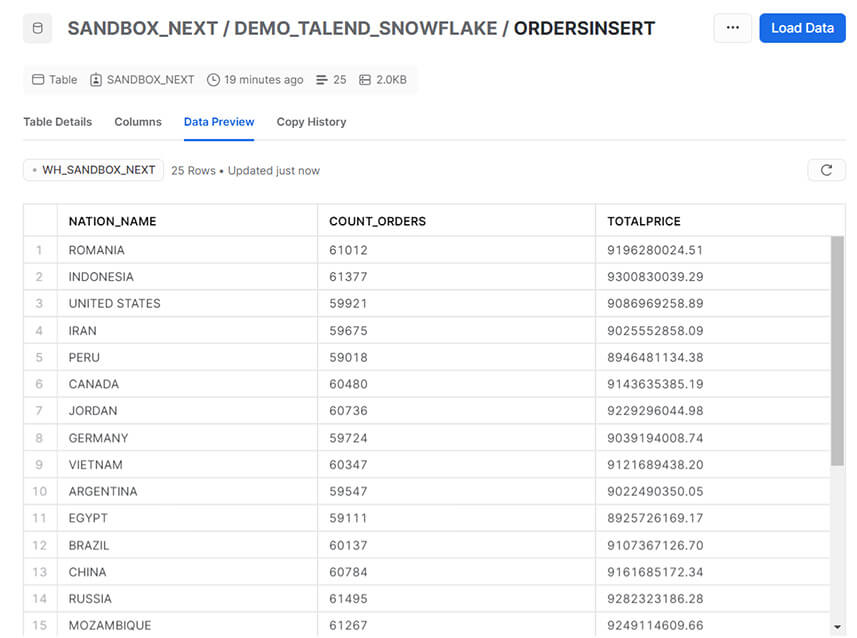This screenshot has width=857, height=638.
Task: Click the NATION_NAME column header
Action: [x=112, y=221]
